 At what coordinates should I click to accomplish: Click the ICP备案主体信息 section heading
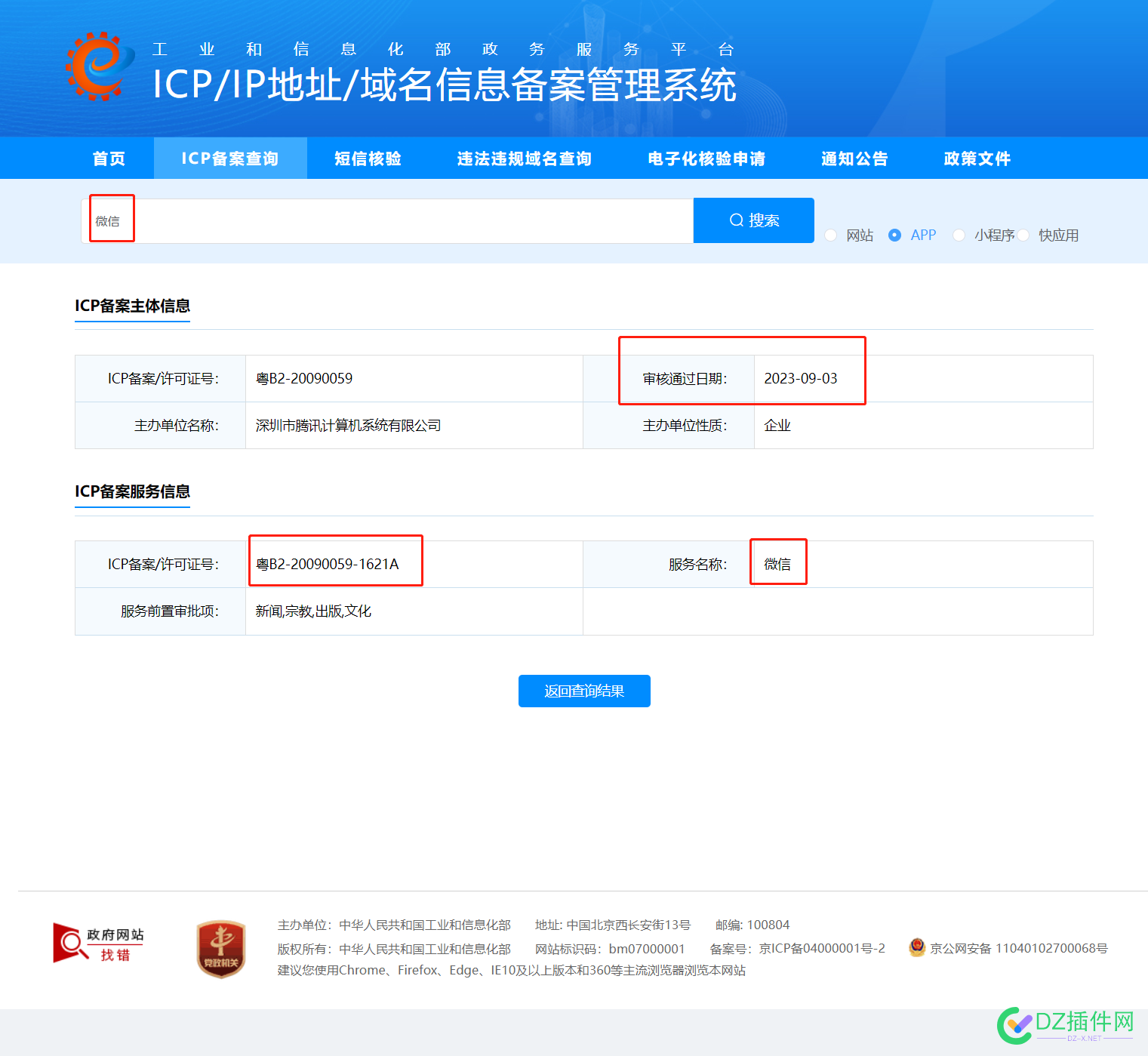[x=132, y=306]
